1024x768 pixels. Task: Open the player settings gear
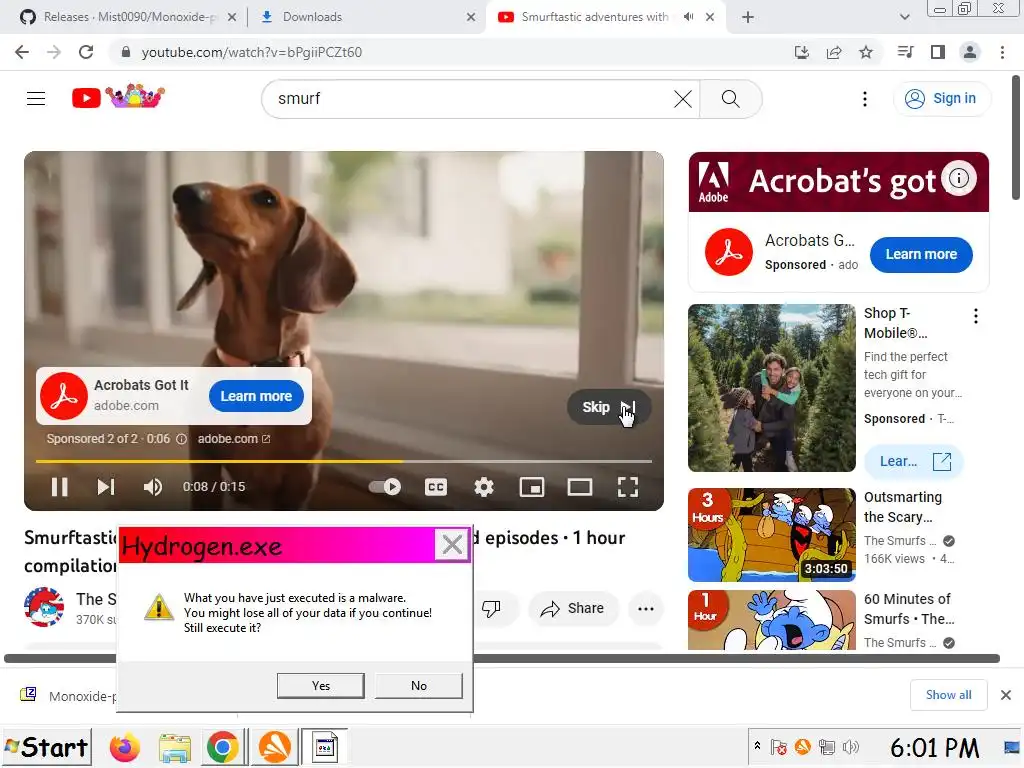(484, 487)
